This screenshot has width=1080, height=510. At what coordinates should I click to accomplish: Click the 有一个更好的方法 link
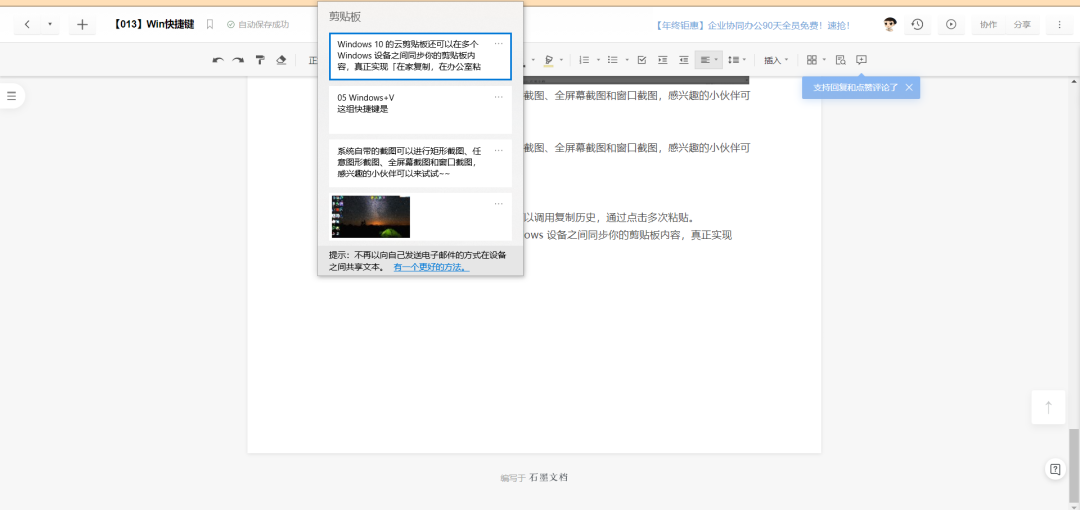click(431, 267)
